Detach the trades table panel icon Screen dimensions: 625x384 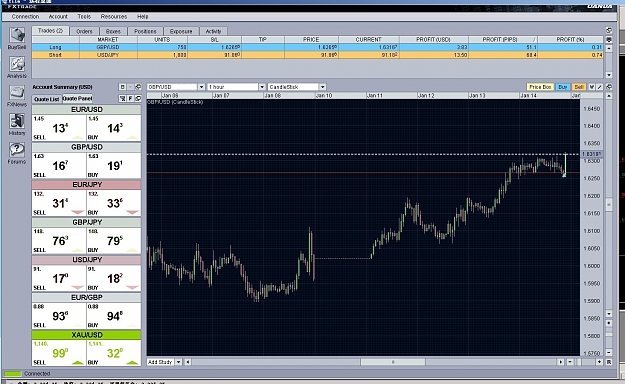(x=609, y=31)
